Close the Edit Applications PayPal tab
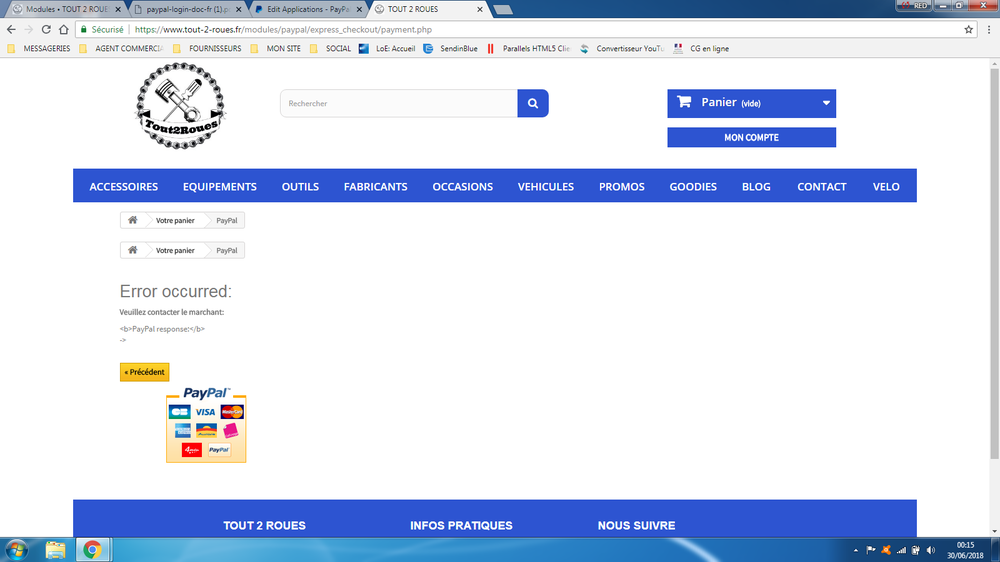This screenshot has width=1000, height=562. tap(359, 10)
